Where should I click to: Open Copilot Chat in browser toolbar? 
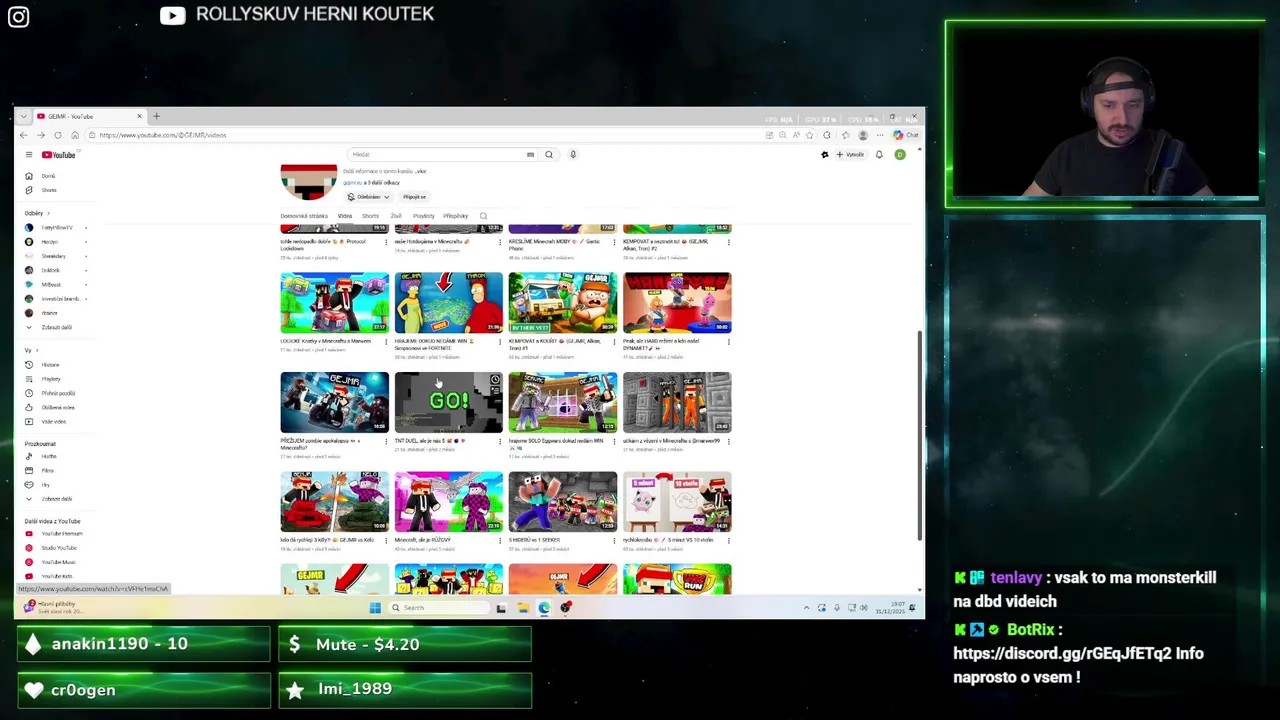click(906, 135)
